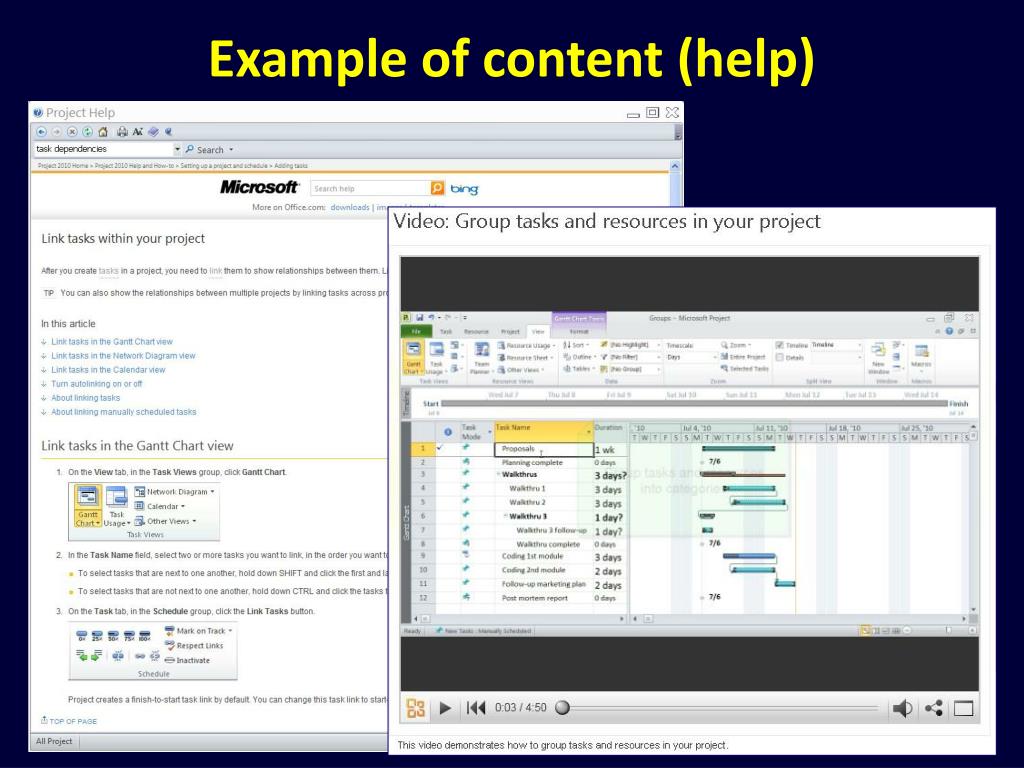Open the No Filter dropdown in video ribbon

pyautogui.click(x=658, y=357)
